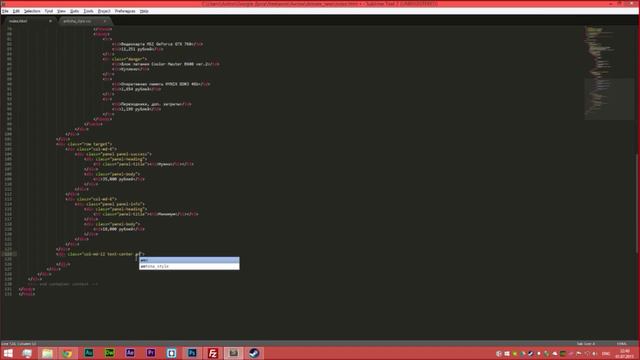The height and width of the screenshot is (360, 640).
Task: Open the Tab Size selector in status bar
Action: click(x=585, y=343)
